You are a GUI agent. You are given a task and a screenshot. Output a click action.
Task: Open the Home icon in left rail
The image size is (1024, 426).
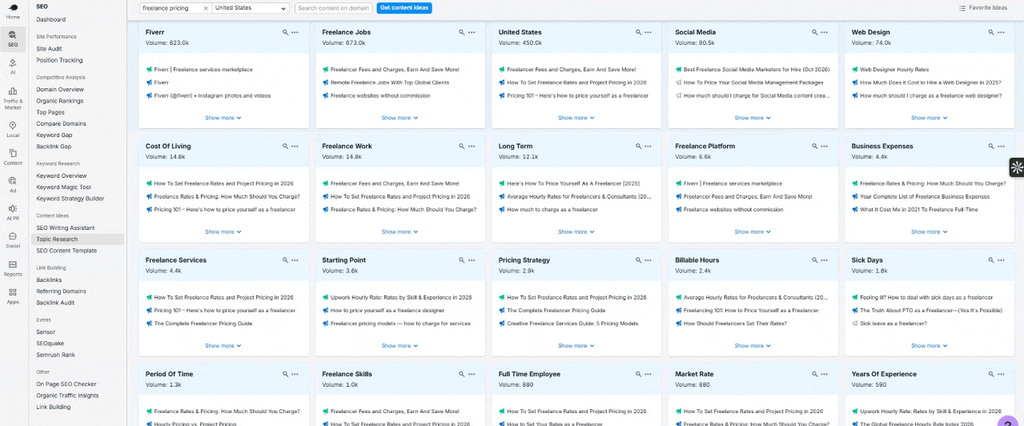point(12,11)
